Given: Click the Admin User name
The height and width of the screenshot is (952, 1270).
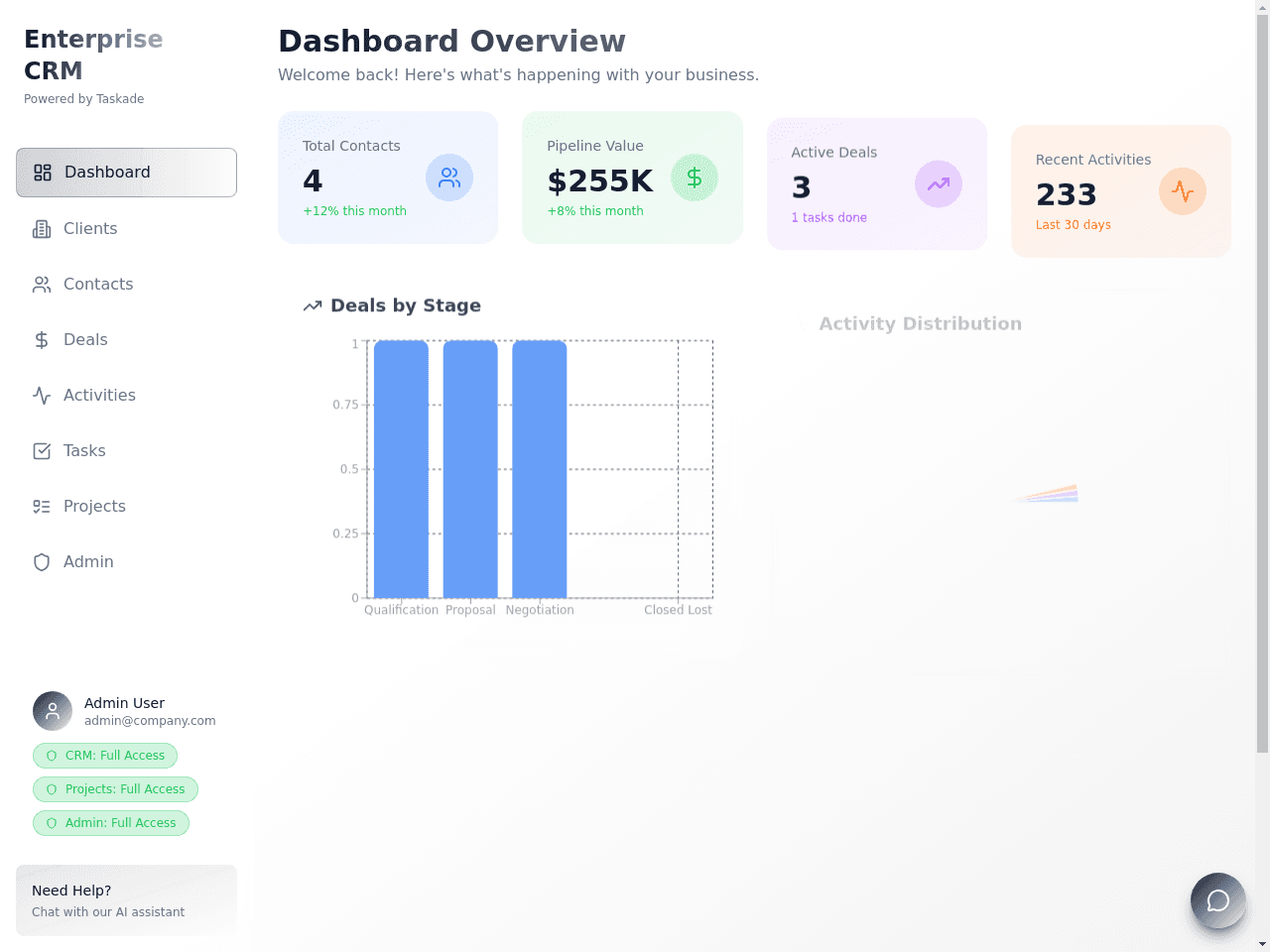Looking at the screenshot, I should click(124, 703).
